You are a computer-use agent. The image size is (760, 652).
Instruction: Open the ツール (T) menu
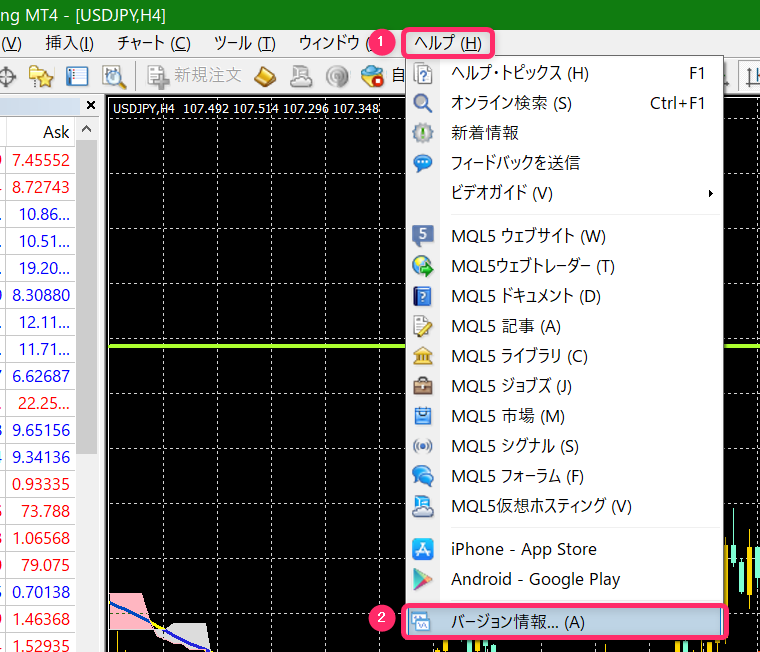coord(245,44)
